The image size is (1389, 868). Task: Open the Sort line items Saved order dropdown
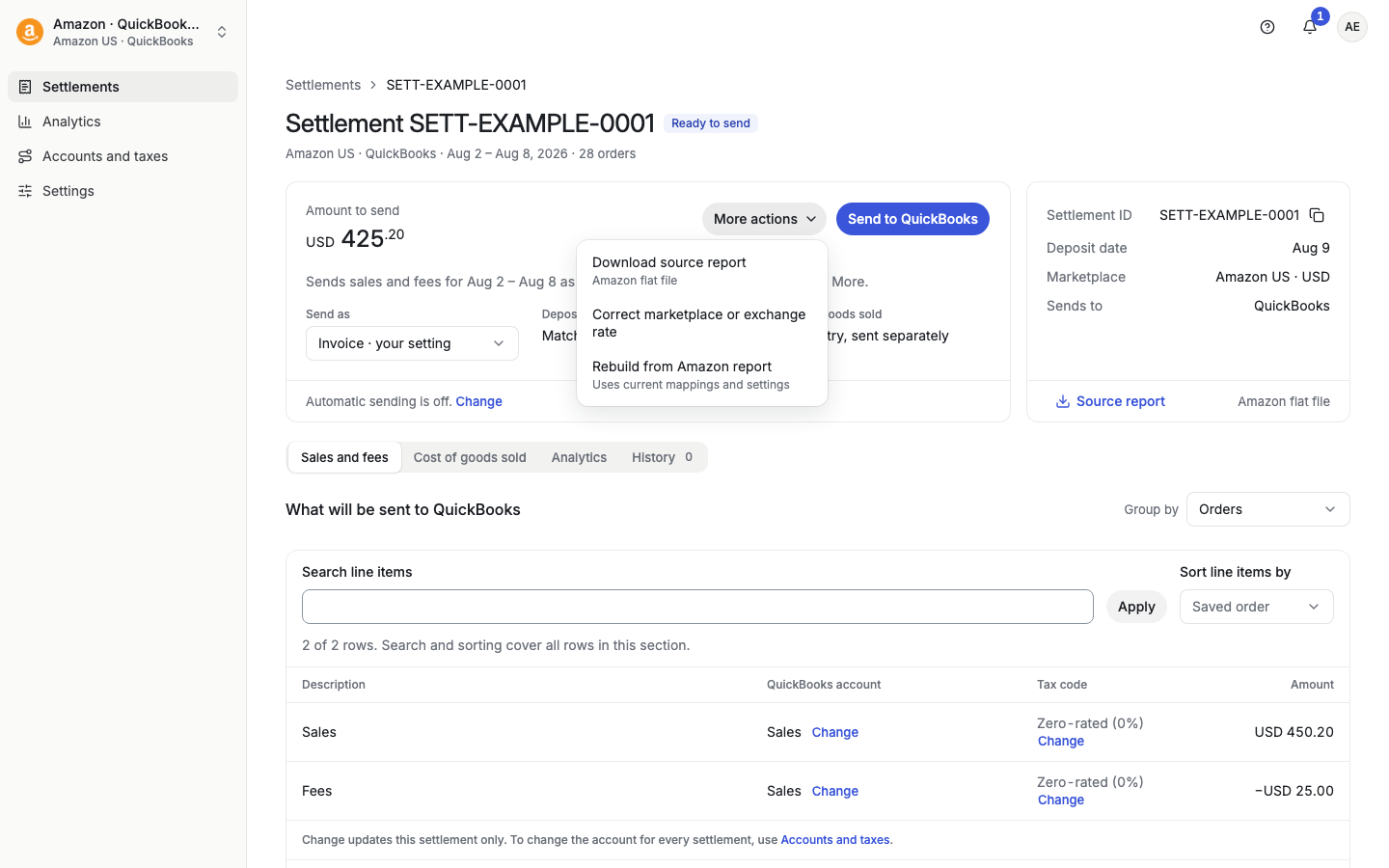click(1256, 607)
